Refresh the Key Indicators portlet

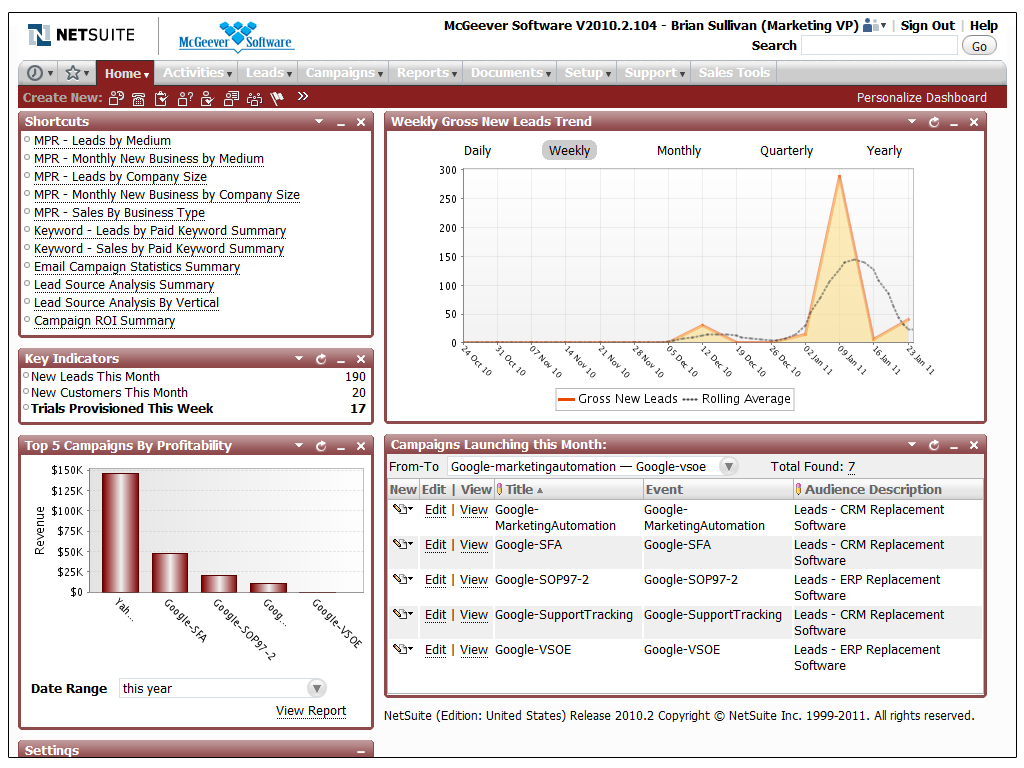(321, 359)
